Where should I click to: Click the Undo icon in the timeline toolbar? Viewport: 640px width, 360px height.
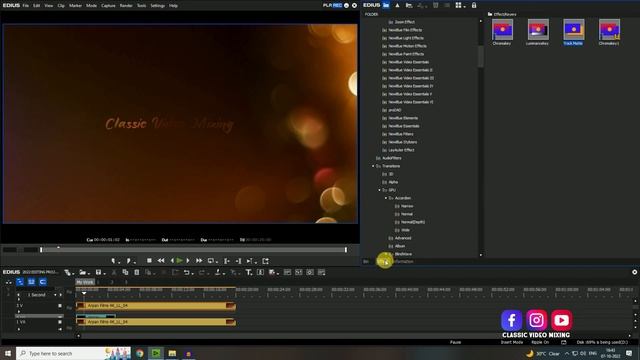click(186, 272)
